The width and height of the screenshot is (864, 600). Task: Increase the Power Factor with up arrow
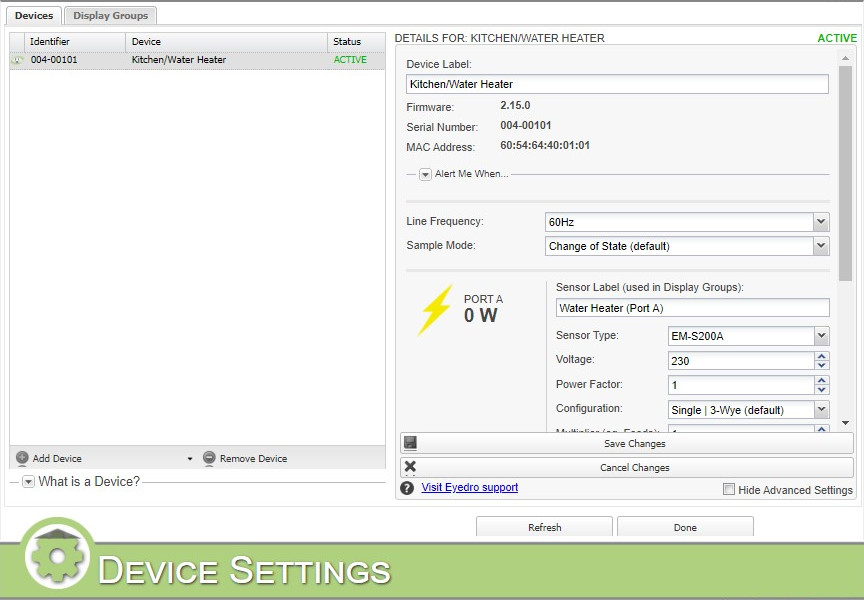click(822, 381)
